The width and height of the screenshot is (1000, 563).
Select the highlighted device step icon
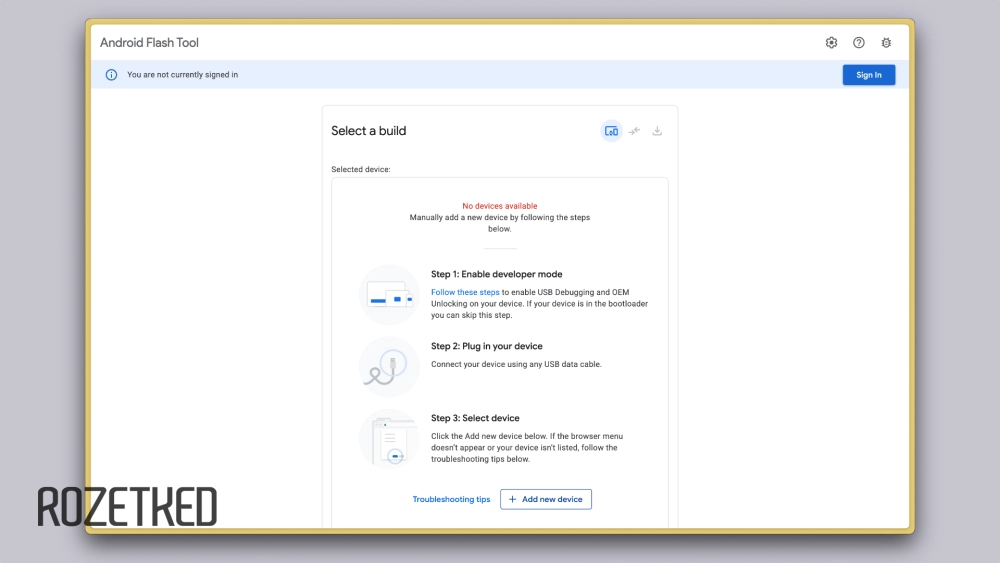(x=611, y=131)
